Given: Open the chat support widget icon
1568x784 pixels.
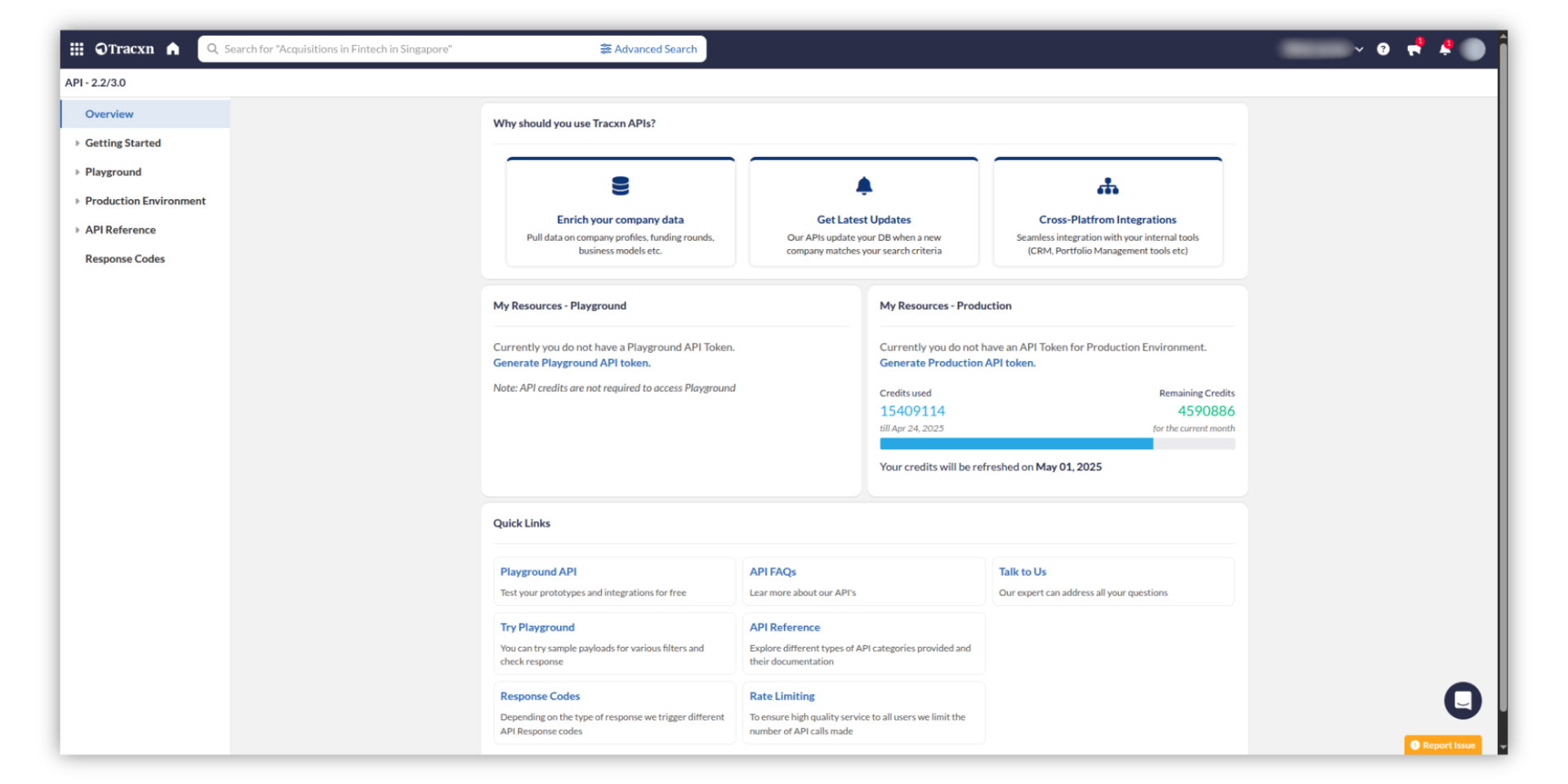Looking at the screenshot, I should [x=1462, y=700].
